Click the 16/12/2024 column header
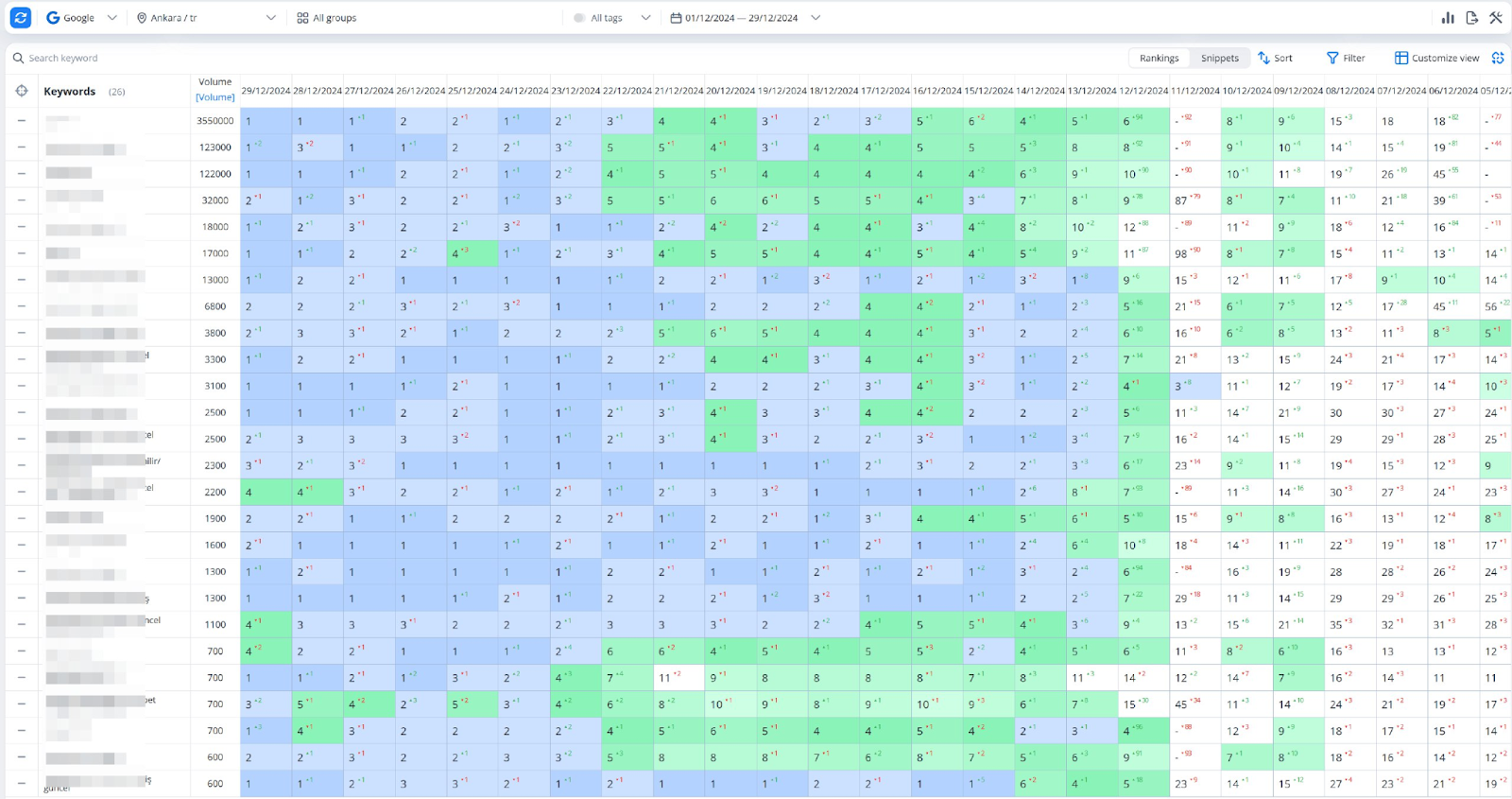The image size is (1512, 799). point(937,91)
